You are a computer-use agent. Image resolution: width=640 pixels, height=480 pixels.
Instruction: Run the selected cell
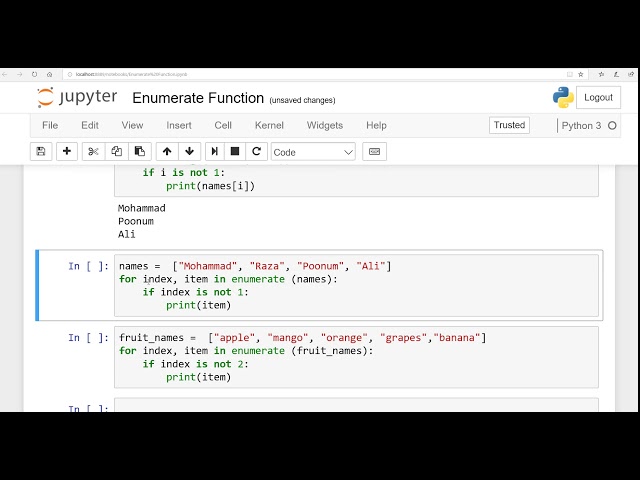(x=214, y=151)
